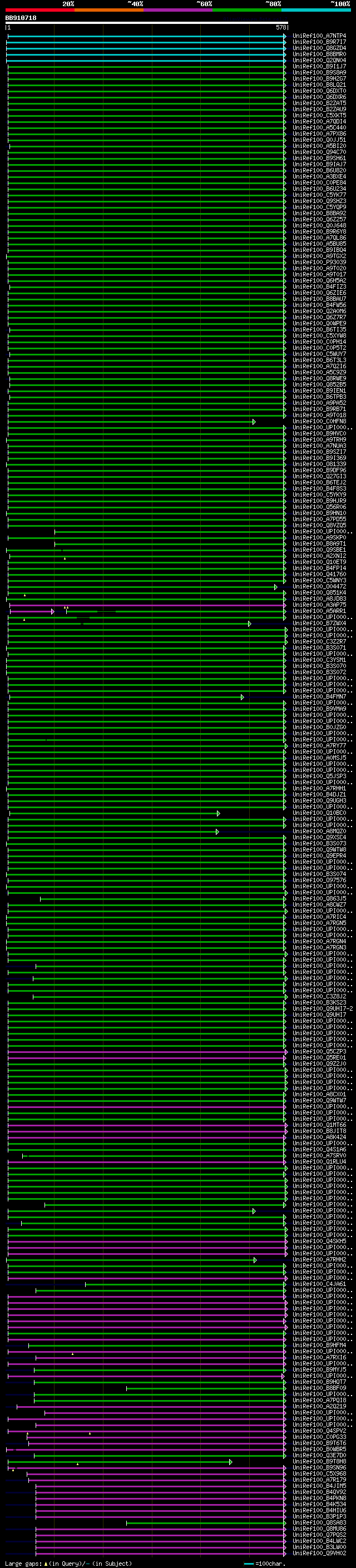Select label UniRef100_Q9SBE1
Viewport: 356px width, 1568px height.
point(319,550)
